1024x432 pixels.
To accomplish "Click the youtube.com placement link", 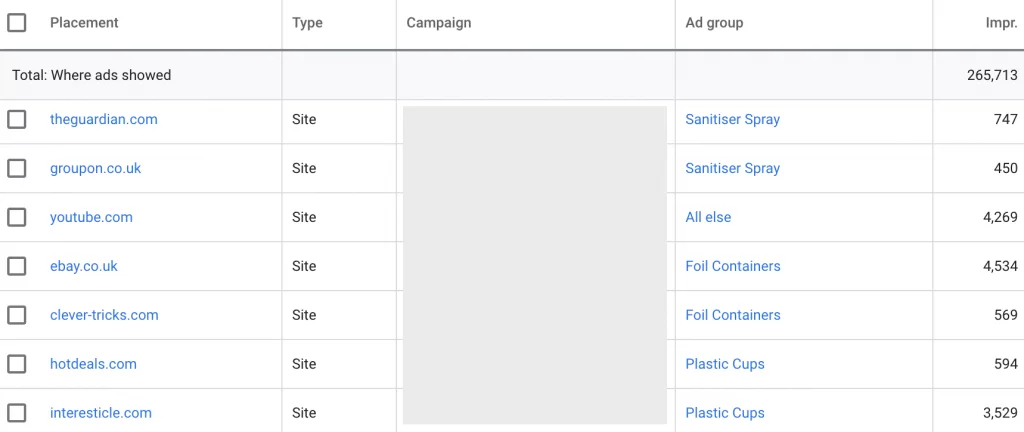I will tap(91, 217).
